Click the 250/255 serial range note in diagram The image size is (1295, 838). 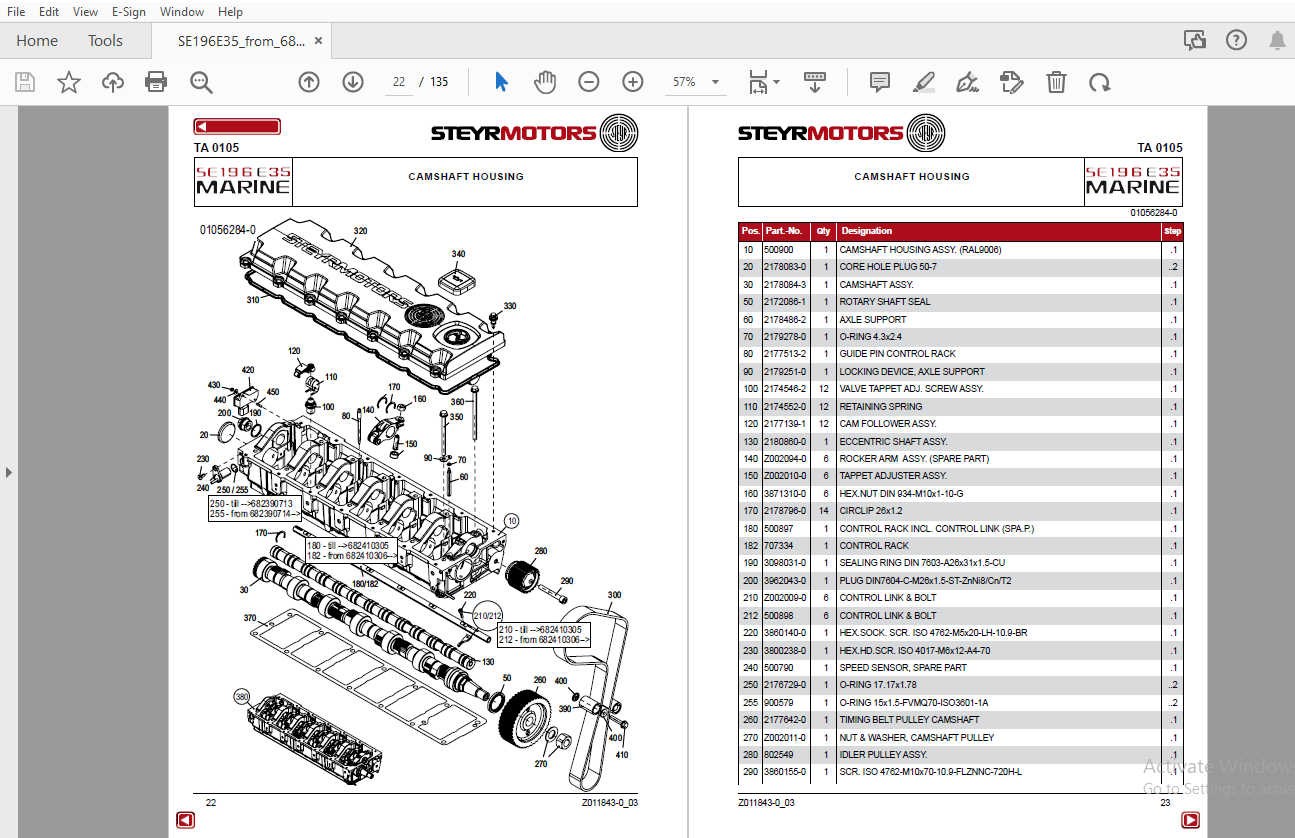click(254, 509)
